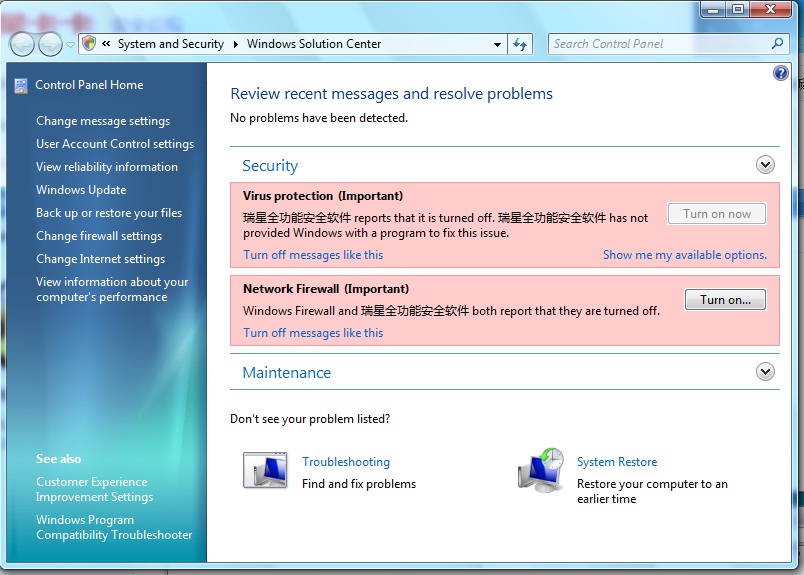Click the System Restore clock icon
The image size is (804, 575).
pyautogui.click(x=540, y=470)
